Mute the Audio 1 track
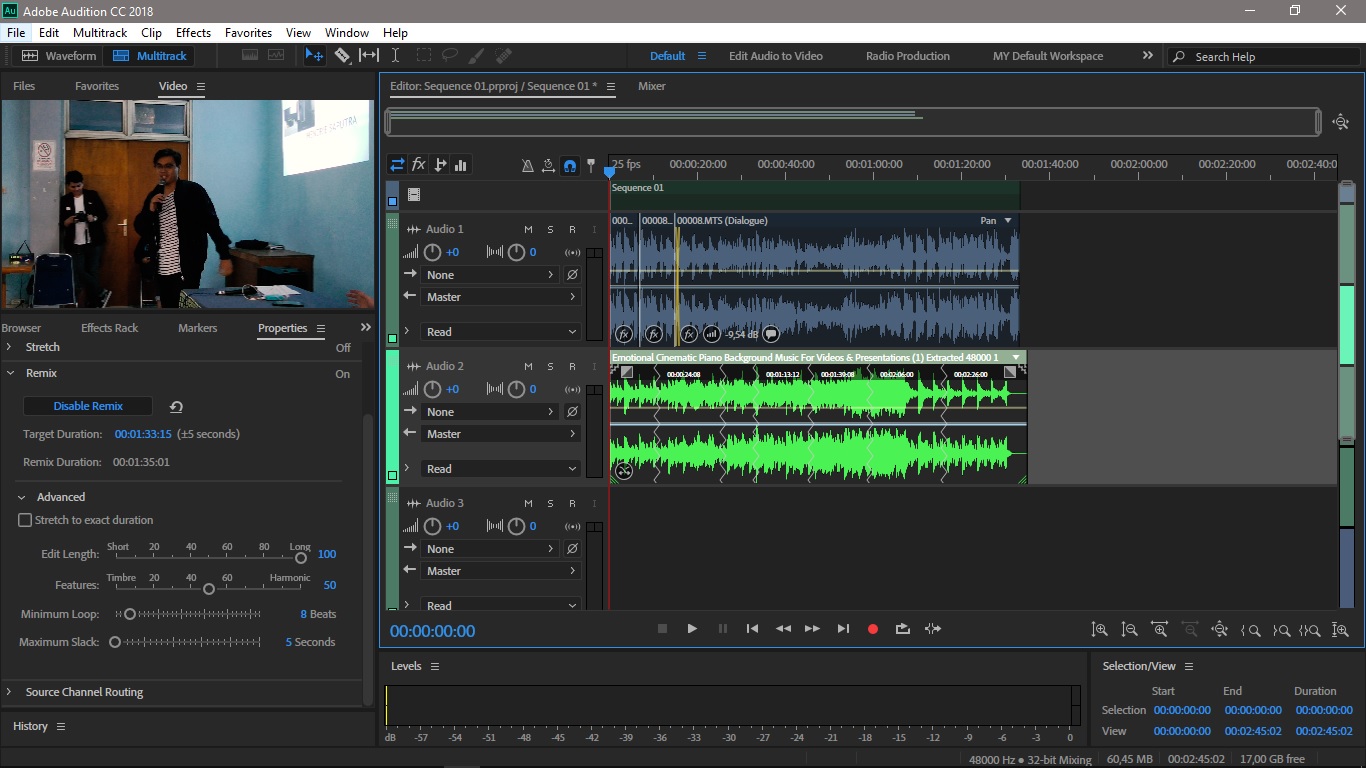 (529, 230)
